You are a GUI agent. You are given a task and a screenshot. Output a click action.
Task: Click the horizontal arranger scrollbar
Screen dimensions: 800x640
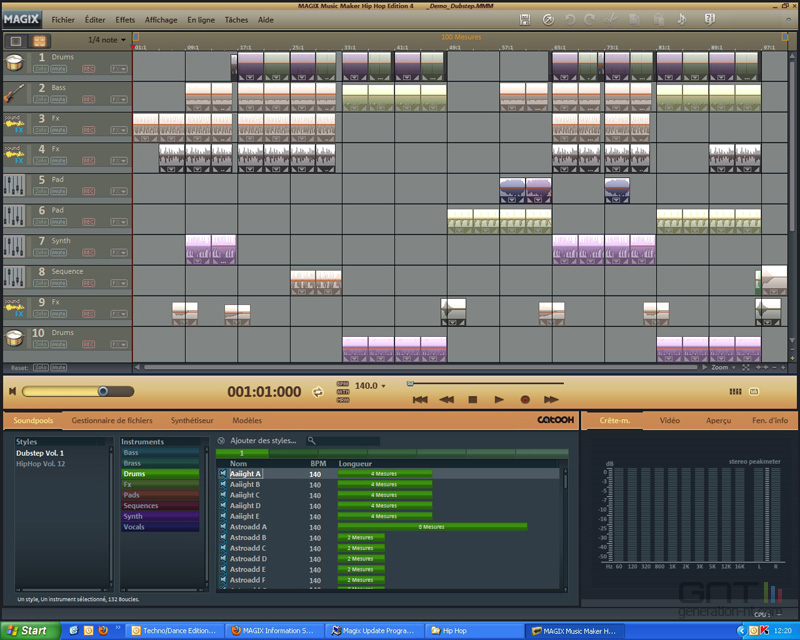420,367
